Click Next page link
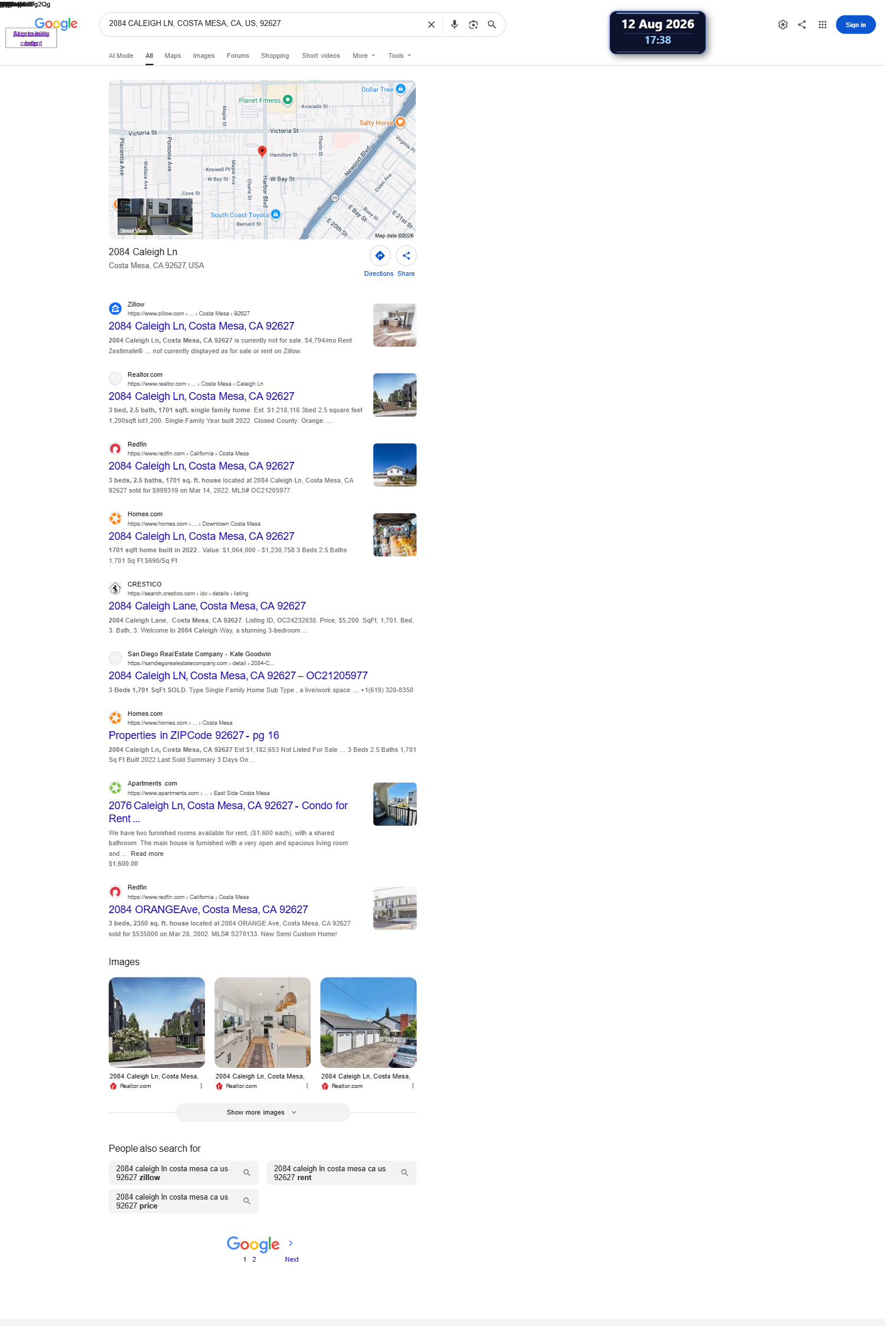Screen dimensions: 896x1326 coord(292,1259)
